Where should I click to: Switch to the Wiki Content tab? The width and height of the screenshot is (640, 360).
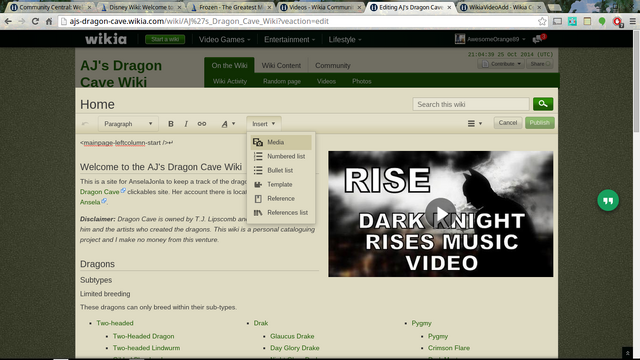point(281,65)
